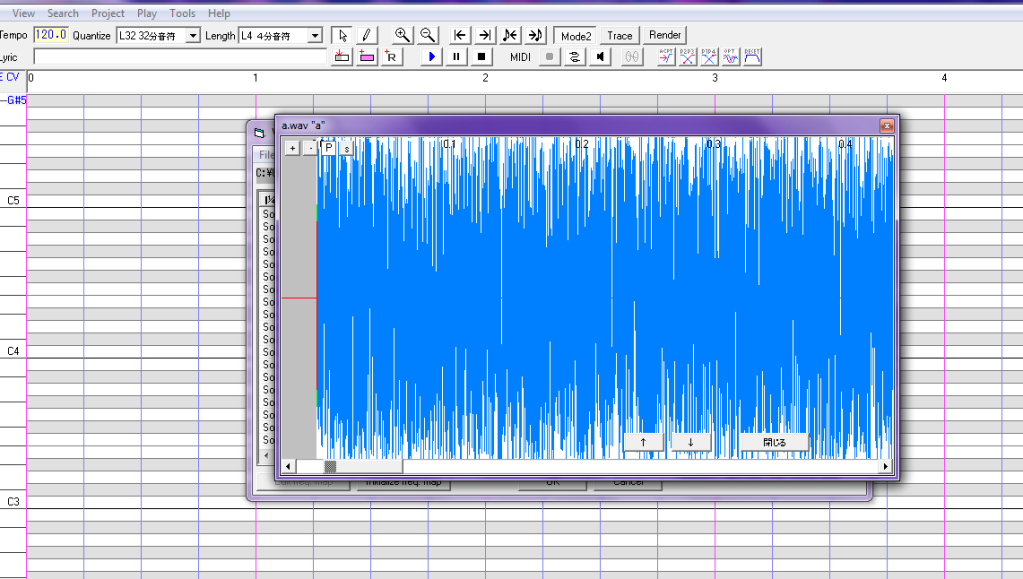Select the pencil draw tool

(x=366, y=35)
